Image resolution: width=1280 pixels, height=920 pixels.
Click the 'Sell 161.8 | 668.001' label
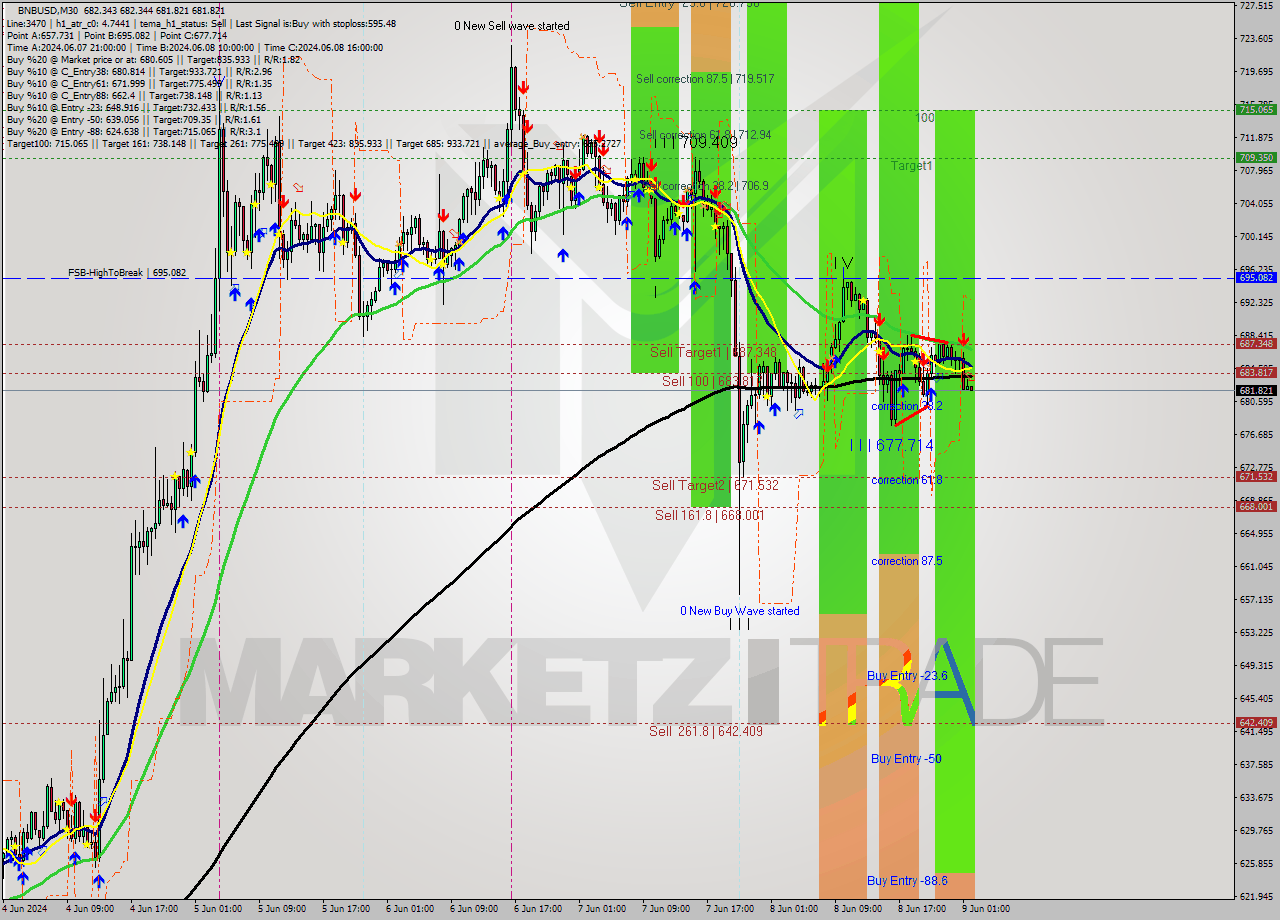point(709,515)
